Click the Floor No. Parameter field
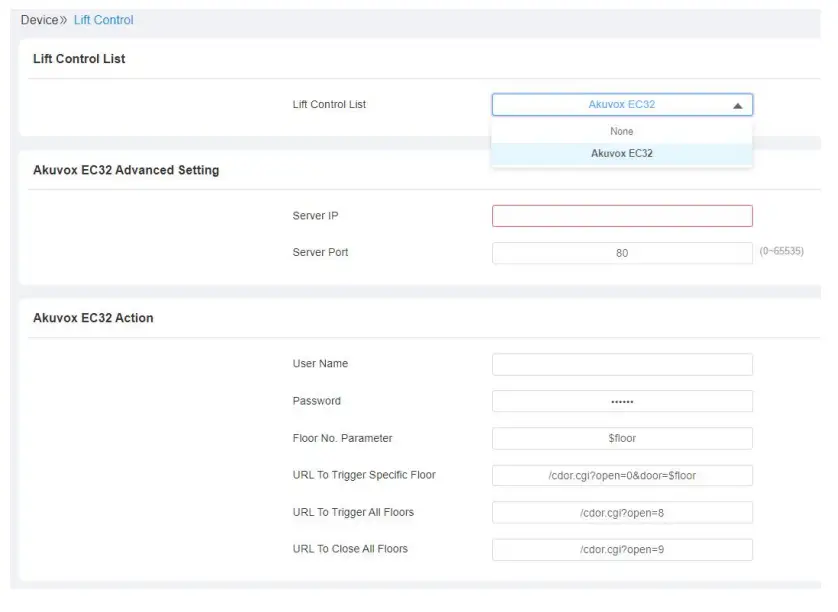Viewport: 838px width, 612px height. (621, 438)
